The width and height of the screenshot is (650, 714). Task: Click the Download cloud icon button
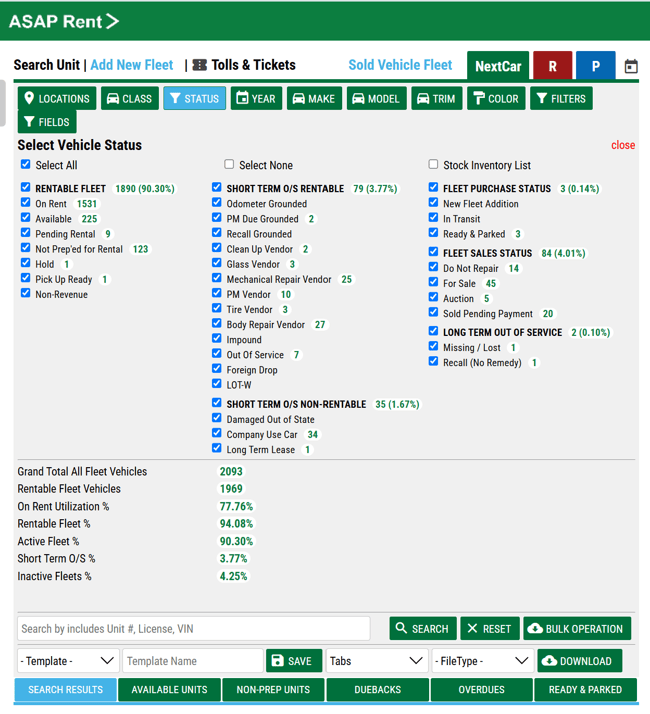(x=579, y=661)
